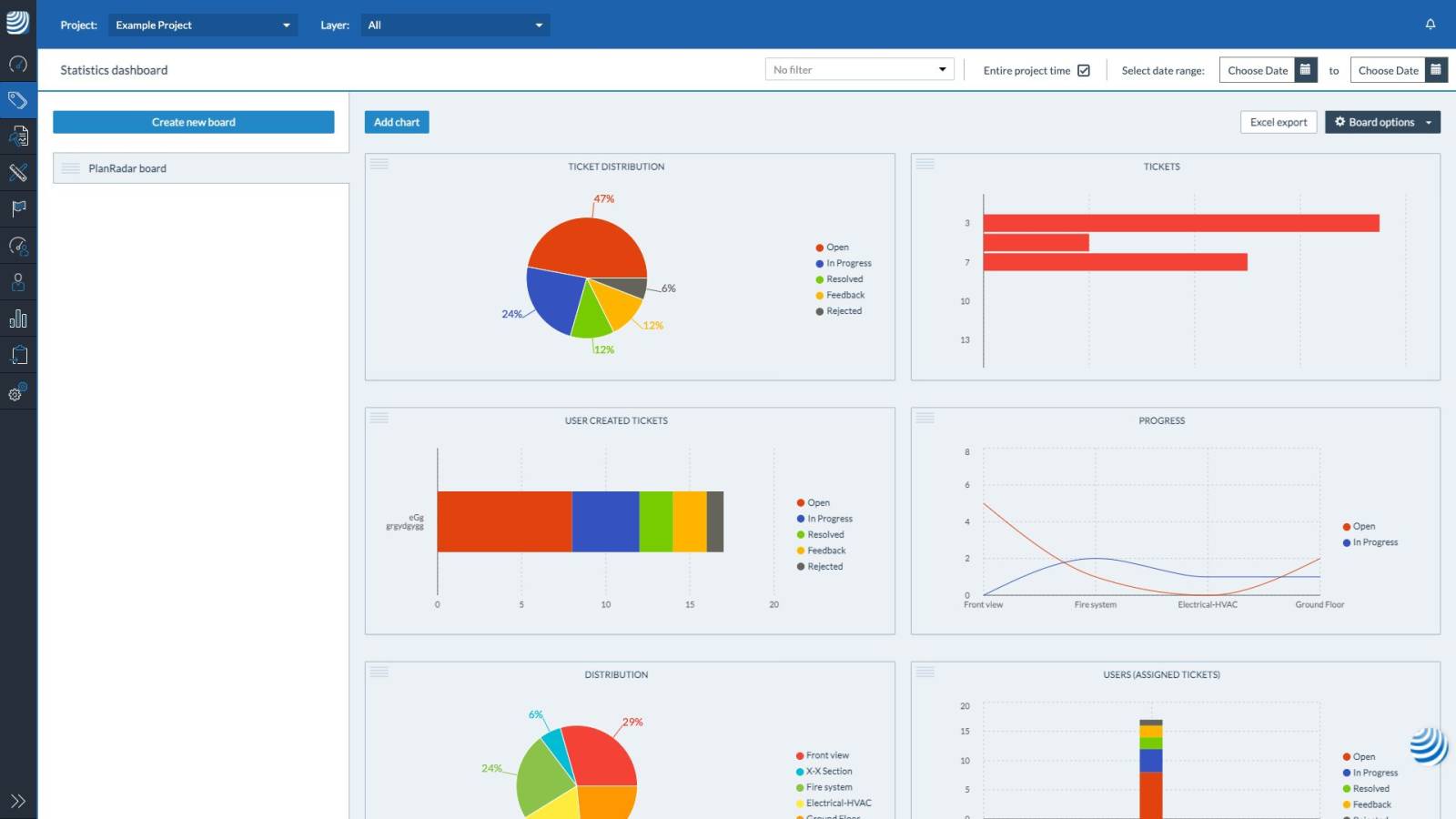Open the settings gear icon in sidebar
1456x819 pixels.
(x=18, y=392)
